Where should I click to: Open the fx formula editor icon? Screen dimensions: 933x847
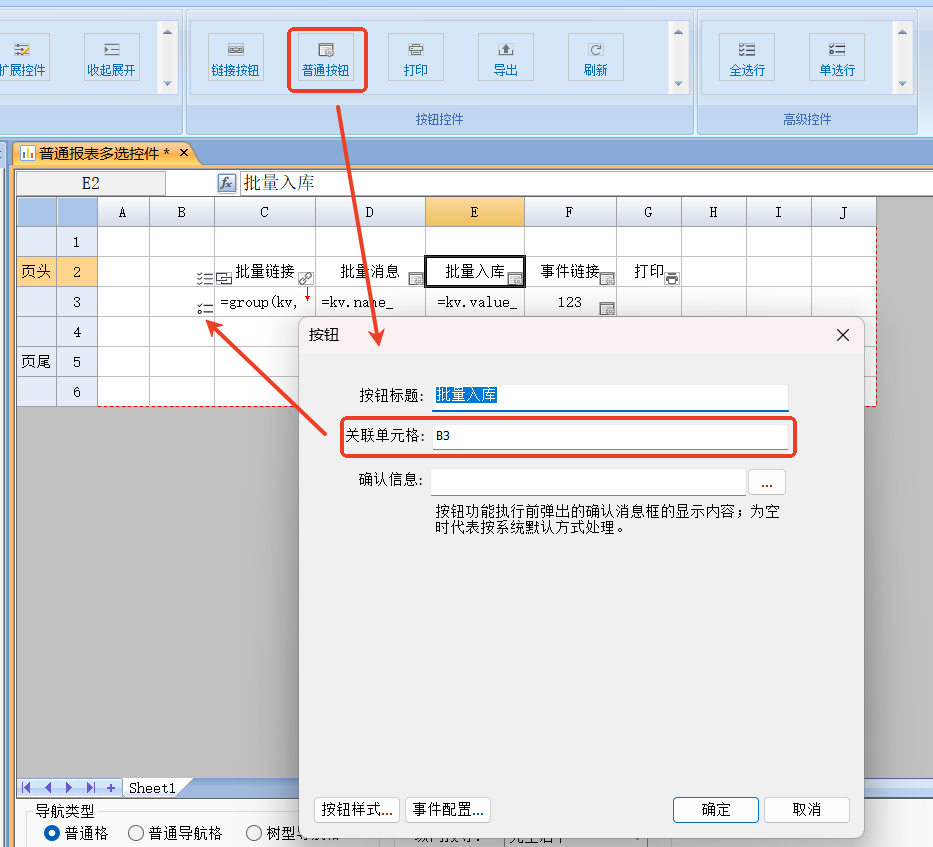[227, 183]
